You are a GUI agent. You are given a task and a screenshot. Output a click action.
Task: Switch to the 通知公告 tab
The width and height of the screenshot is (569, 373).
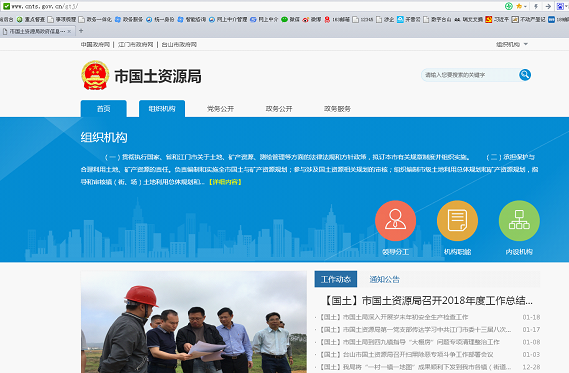[x=384, y=279]
